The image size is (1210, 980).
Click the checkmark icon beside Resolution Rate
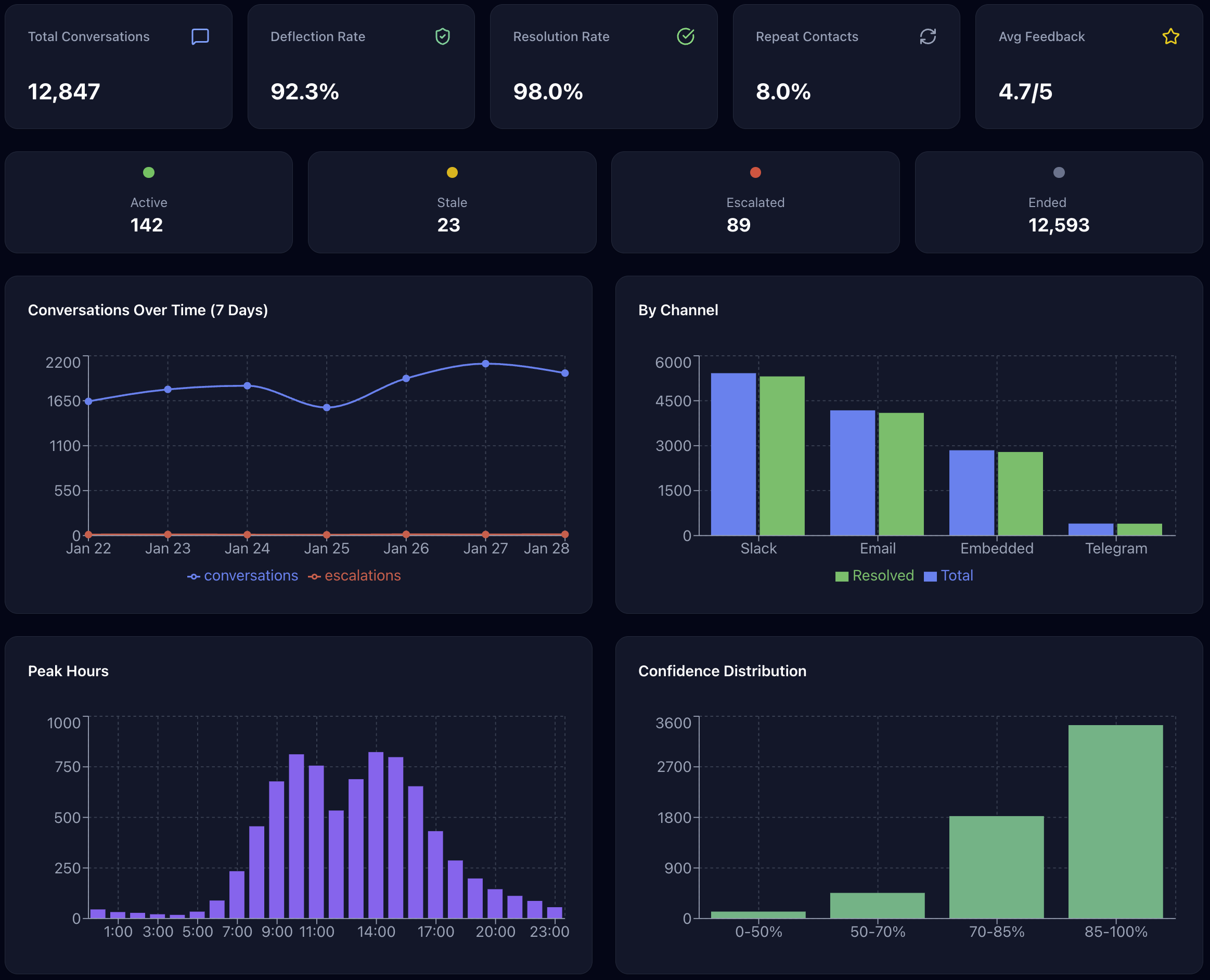pos(686,37)
